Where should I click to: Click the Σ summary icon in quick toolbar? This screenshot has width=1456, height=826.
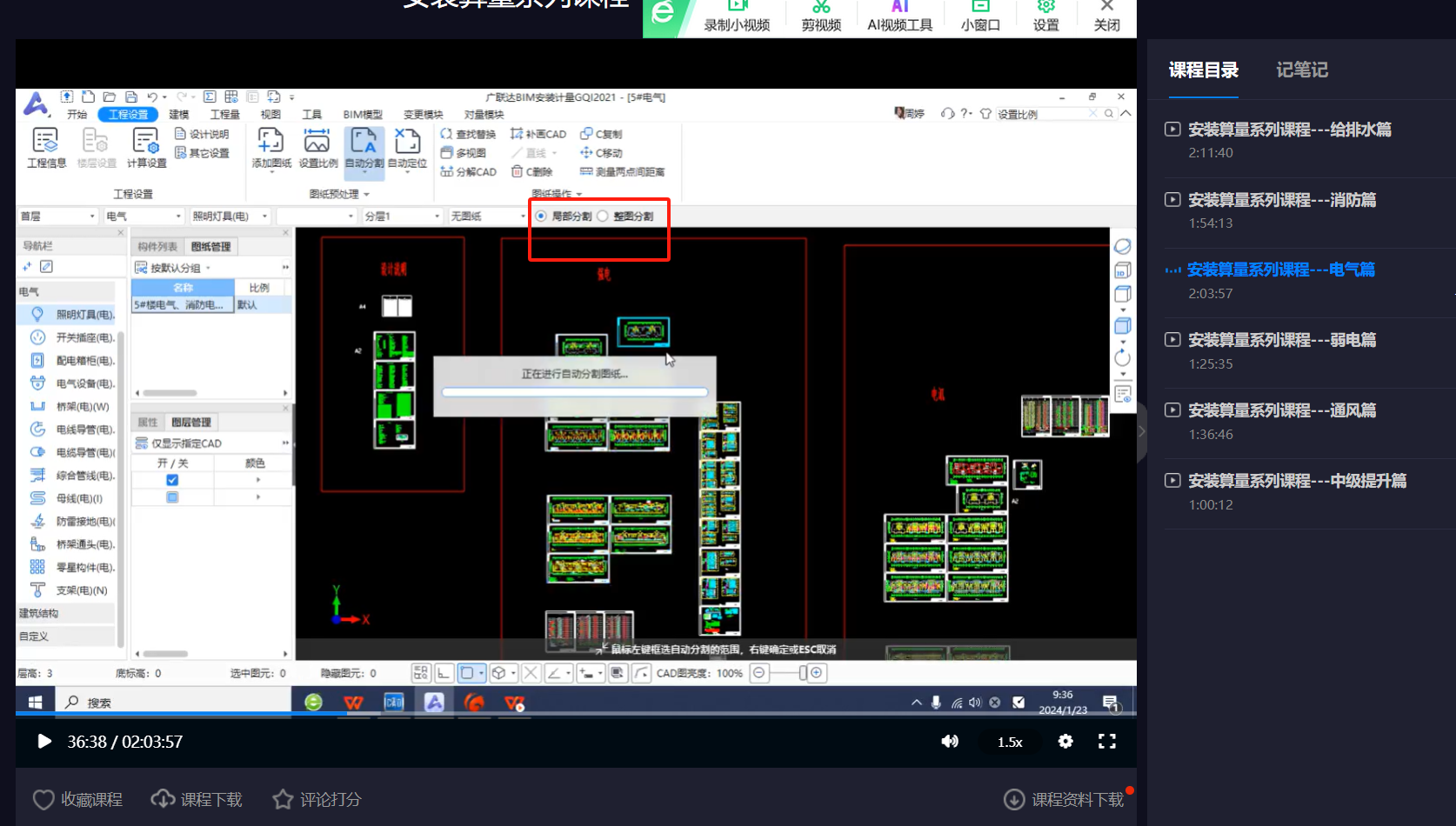pos(210,97)
